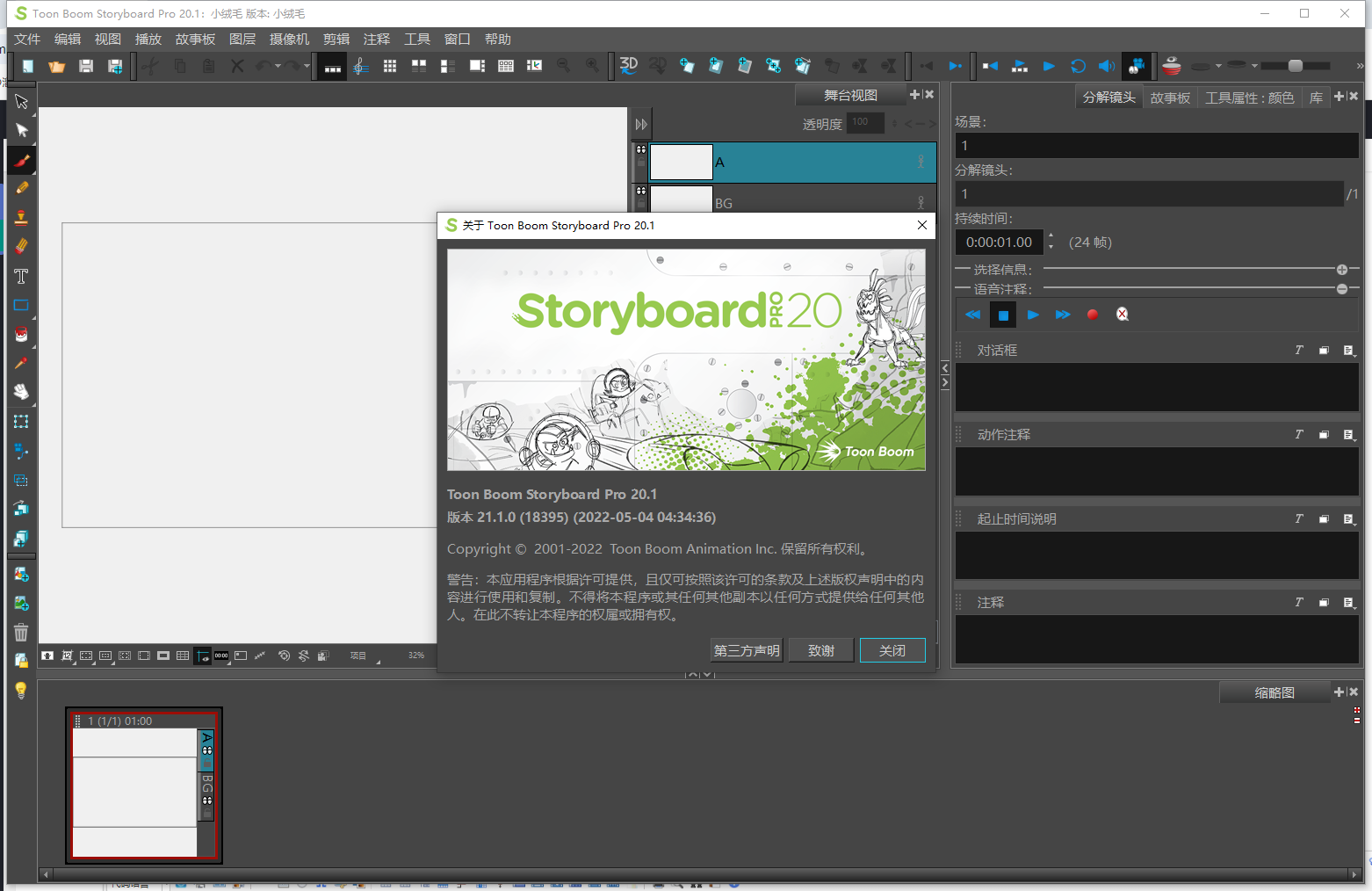
Task: Close the about dialog with the X
Action: coord(922,225)
